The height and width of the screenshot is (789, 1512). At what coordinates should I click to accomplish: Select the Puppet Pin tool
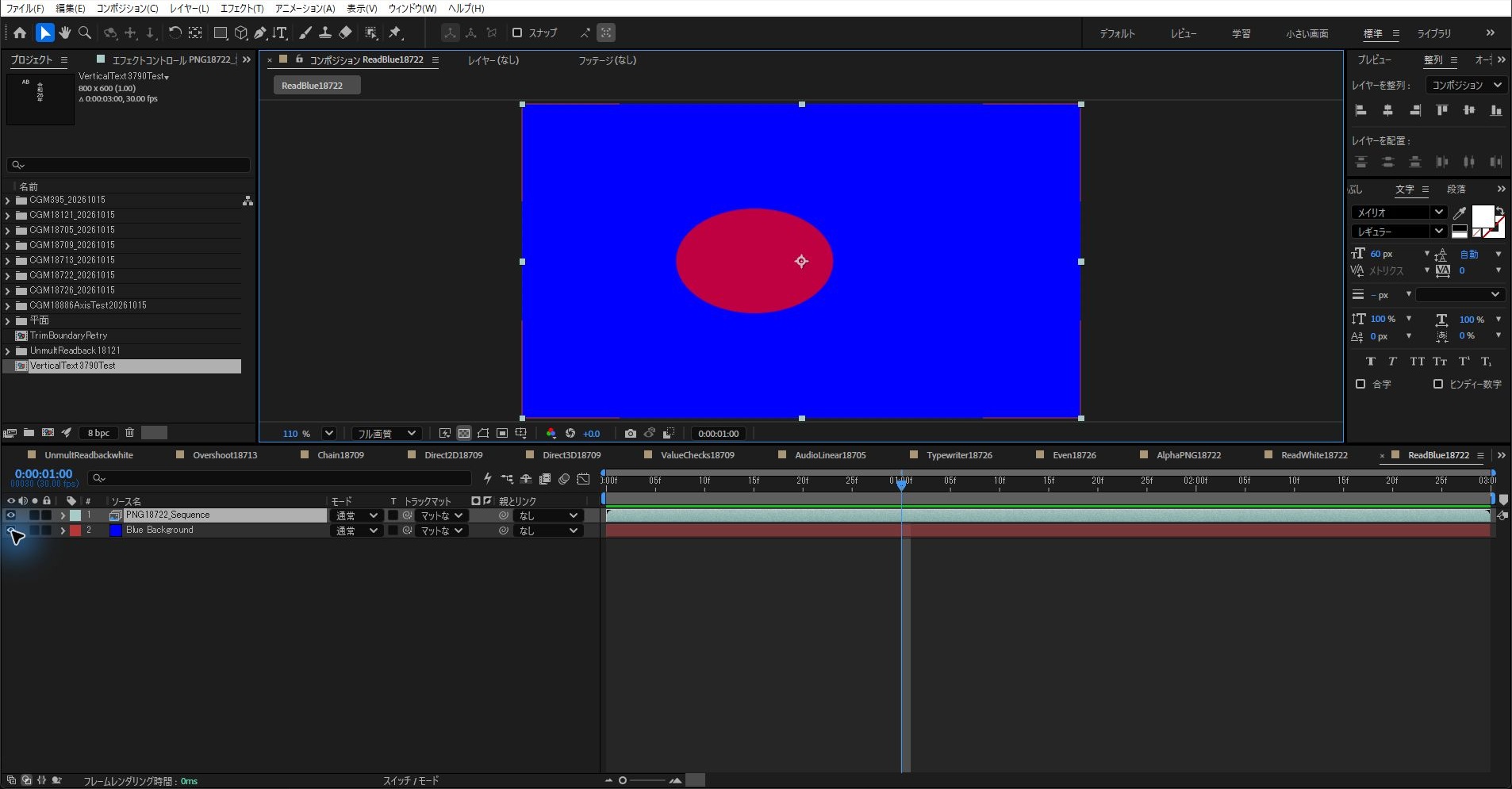pyautogui.click(x=395, y=33)
